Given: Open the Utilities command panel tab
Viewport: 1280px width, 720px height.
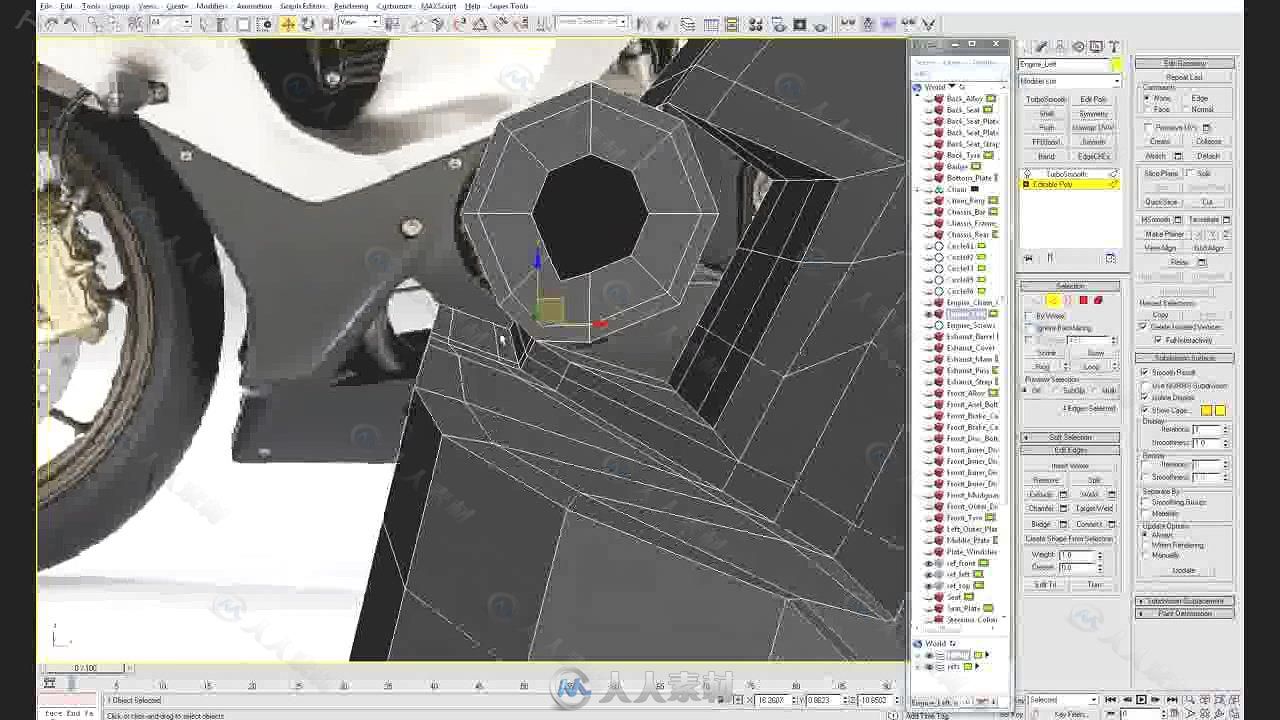Looking at the screenshot, I should point(1114,47).
